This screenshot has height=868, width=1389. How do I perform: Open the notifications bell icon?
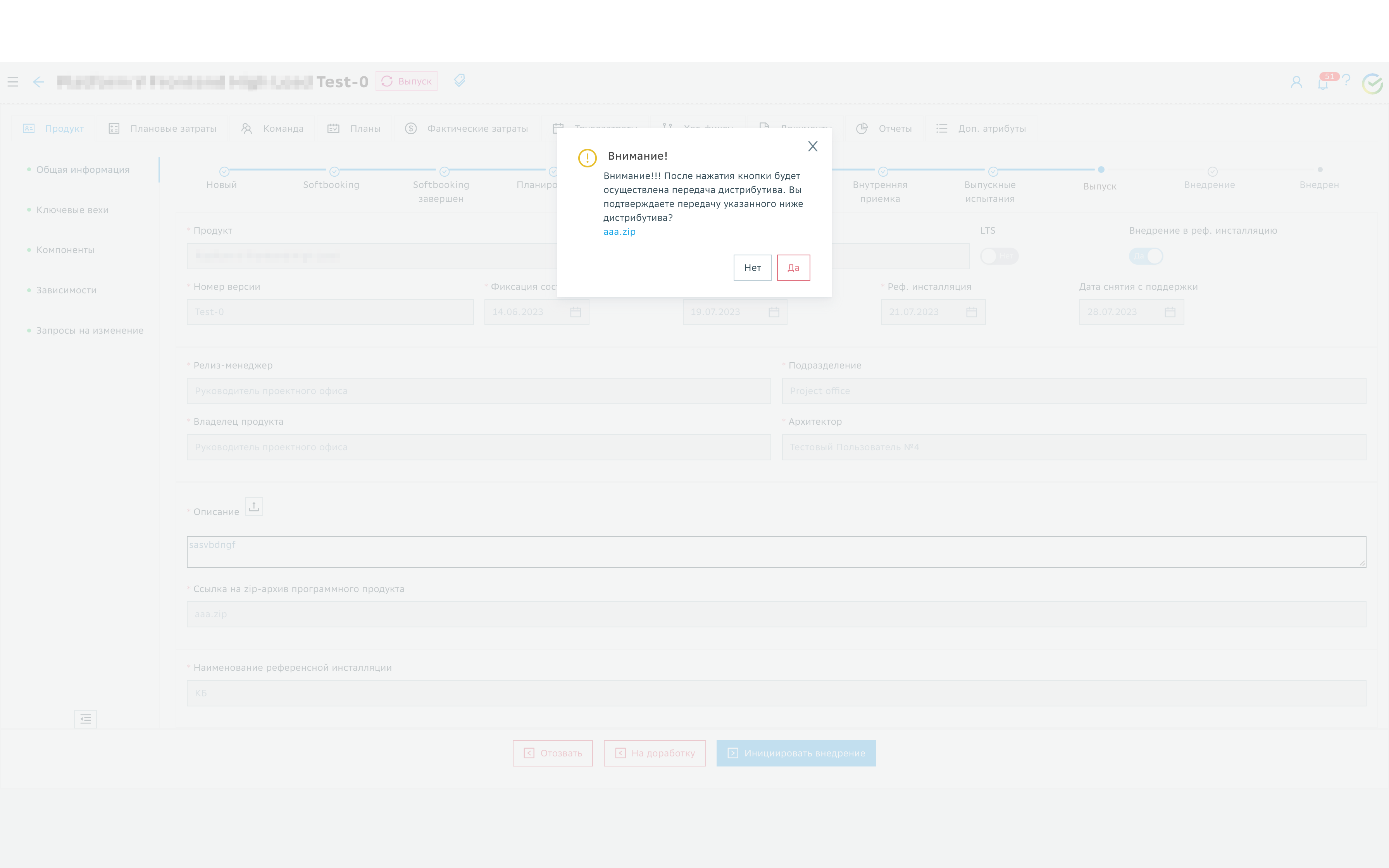pyautogui.click(x=1322, y=84)
